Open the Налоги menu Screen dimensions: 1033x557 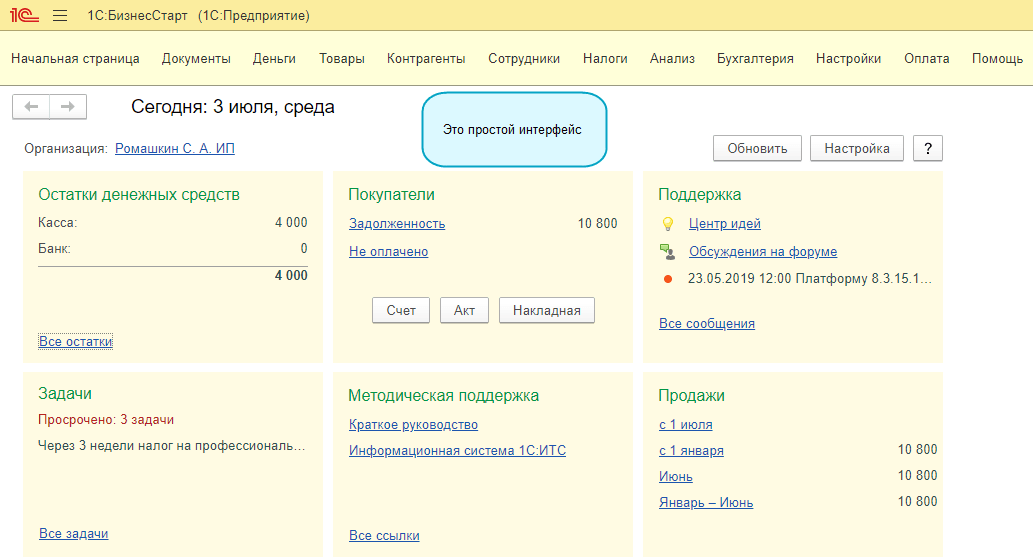pos(605,59)
